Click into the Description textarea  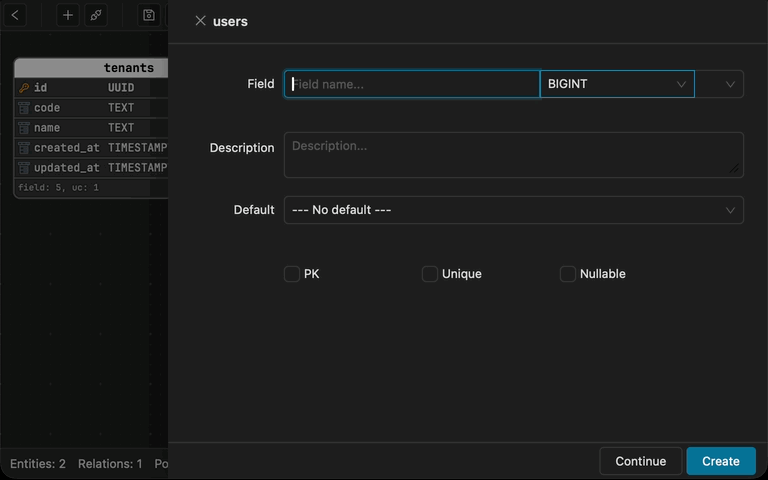(514, 155)
